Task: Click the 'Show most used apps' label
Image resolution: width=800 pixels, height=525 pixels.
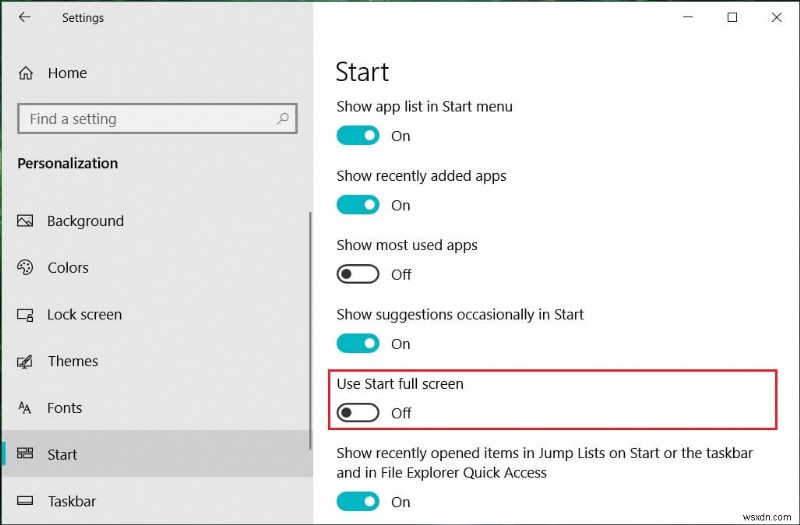Action: coord(407,245)
